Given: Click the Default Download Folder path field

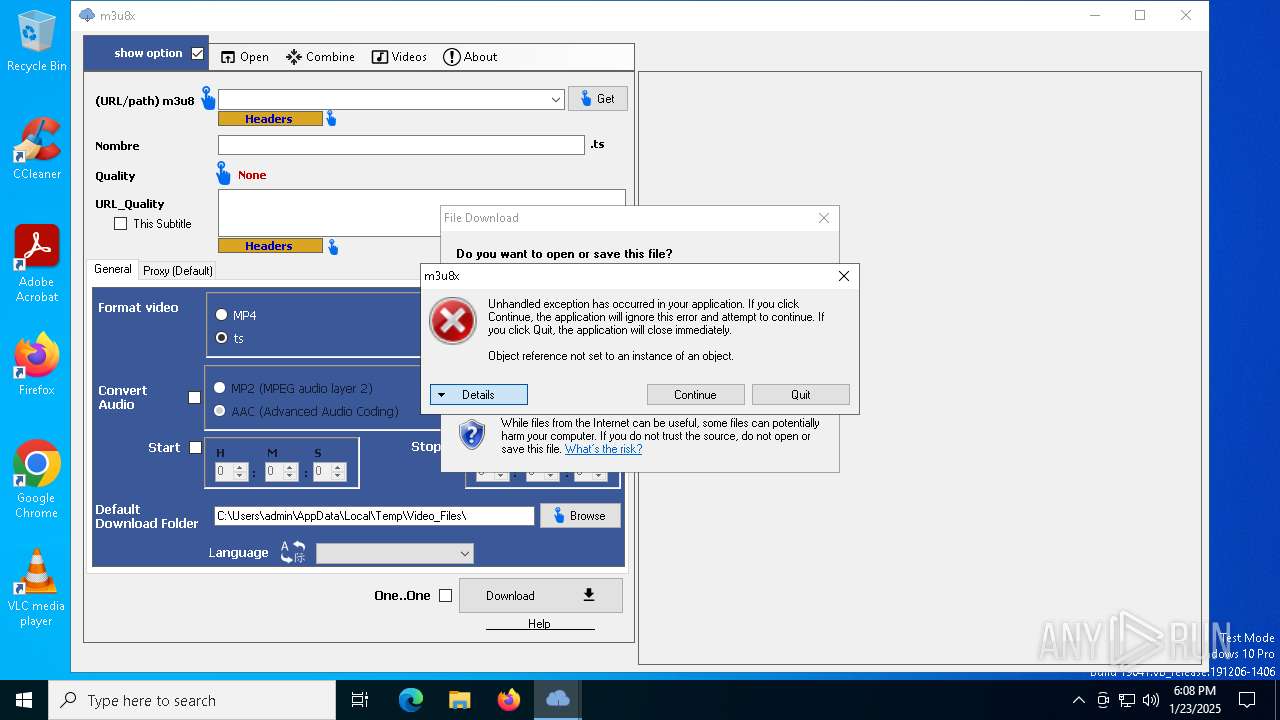Looking at the screenshot, I should [374, 516].
